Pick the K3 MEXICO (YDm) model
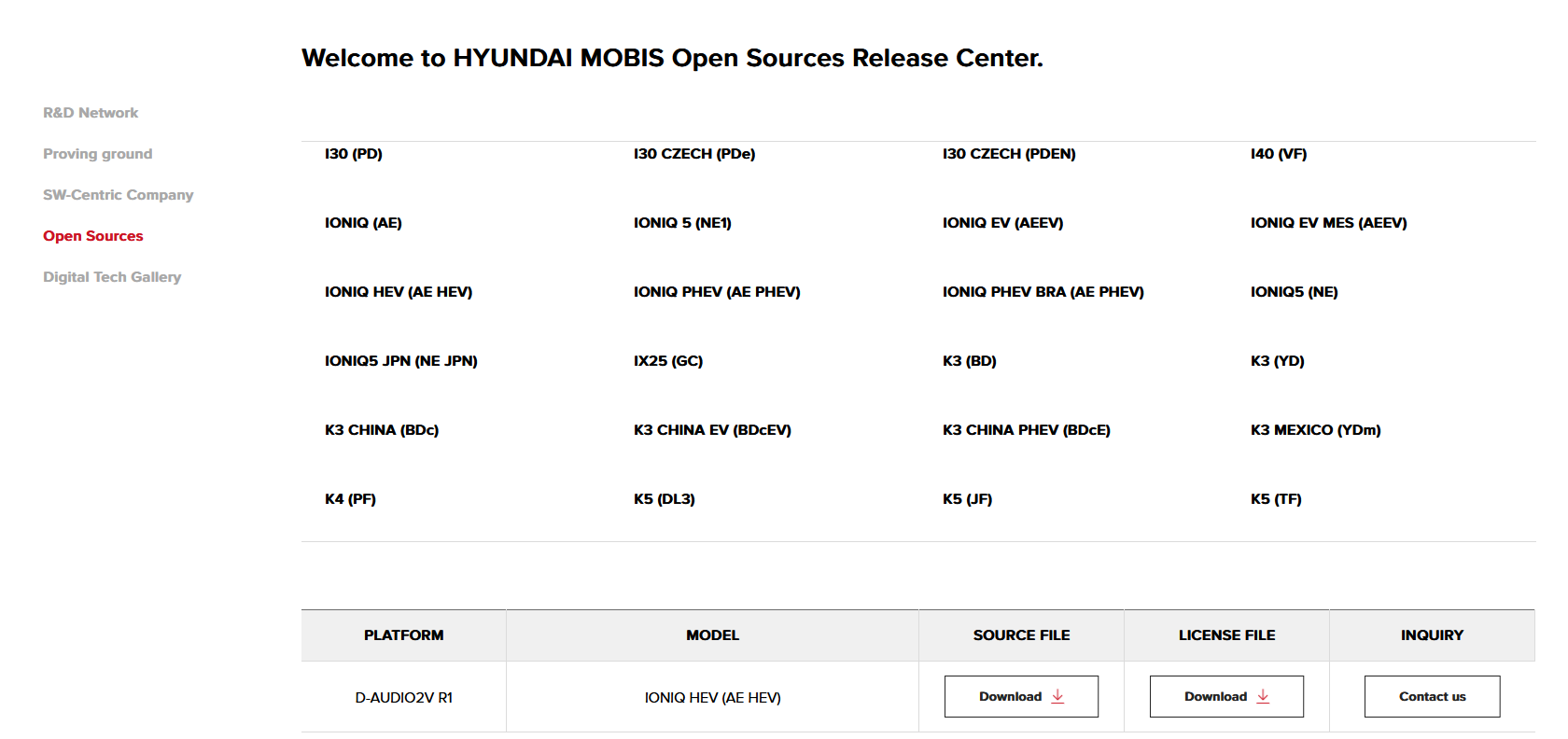 click(1315, 430)
